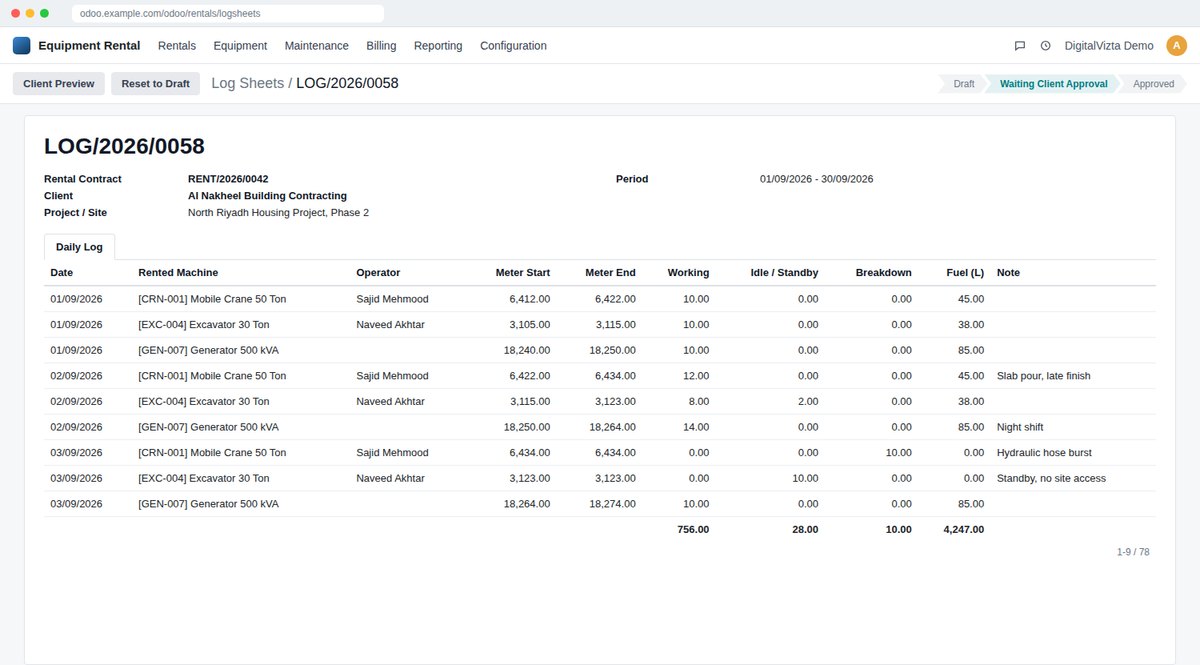Sort by the Meter Start column
This screenshot has width=1200, height=665.
point(523,272)
